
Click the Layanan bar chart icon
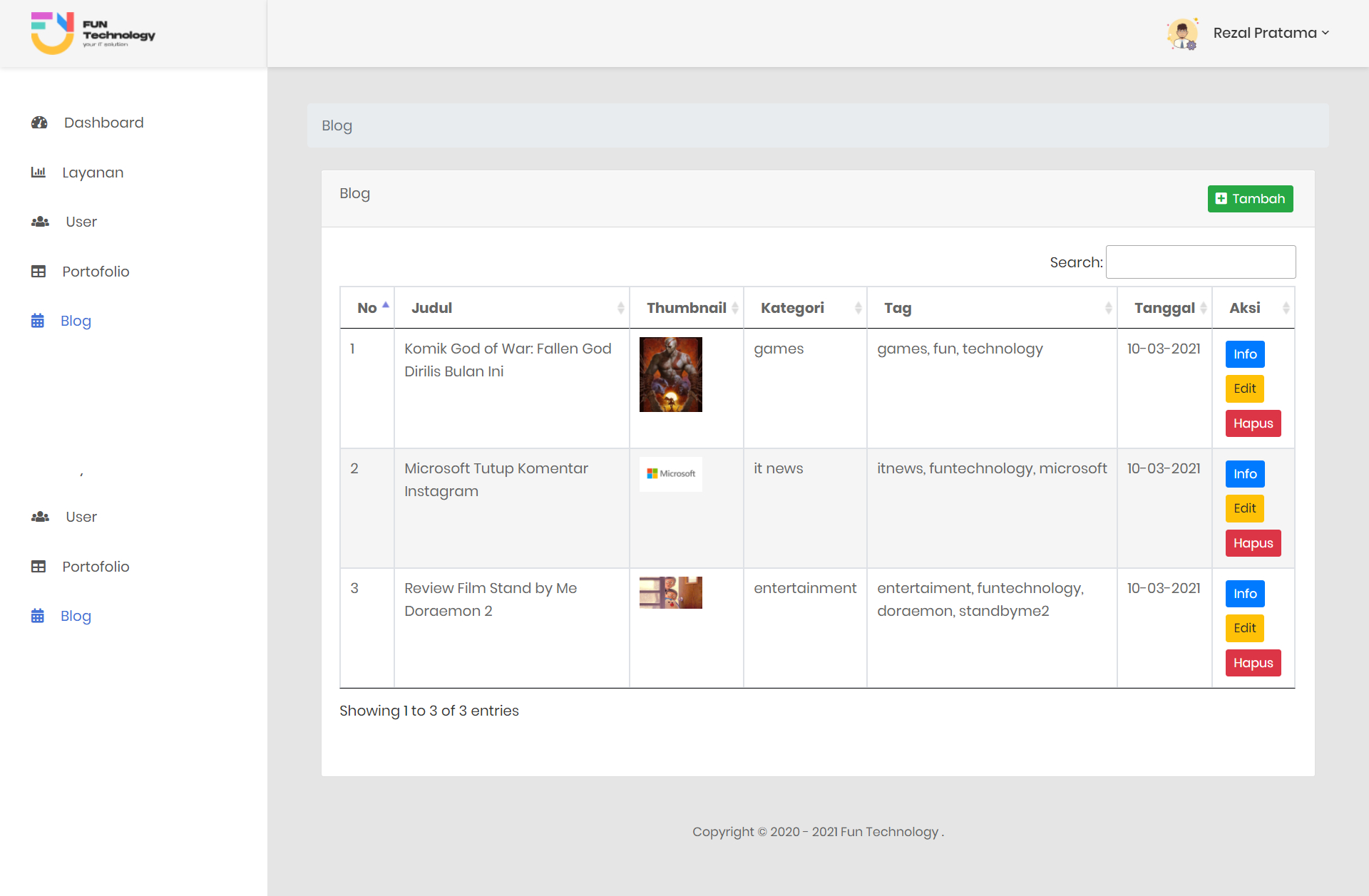pos(39,172)
